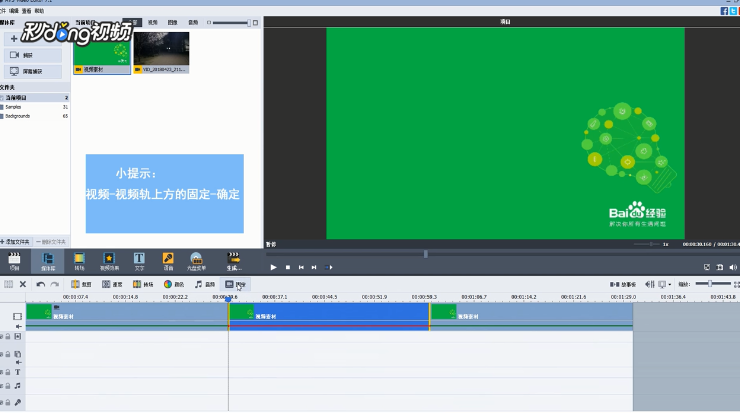The height and width of the screenshot is (413, 740).
Task: Open the Twitter share icon
Action: click(734, 11)
